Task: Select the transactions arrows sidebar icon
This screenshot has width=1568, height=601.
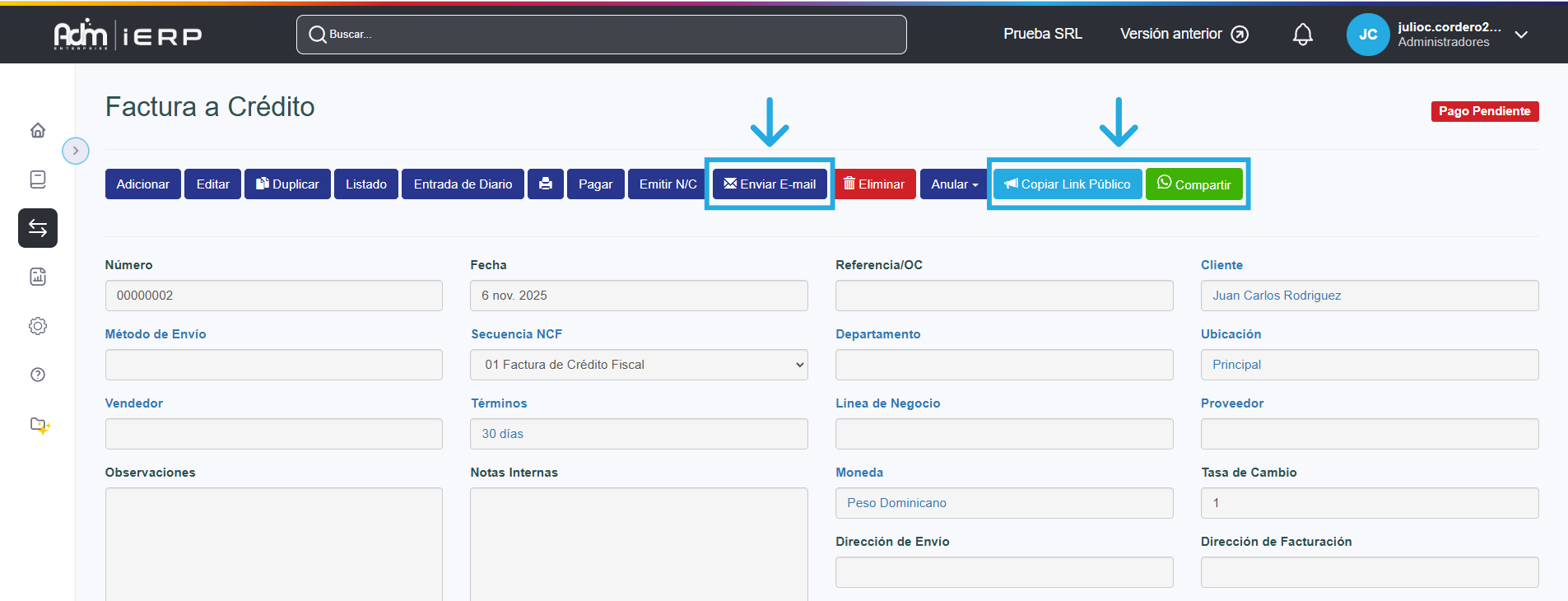Action: click(x=38, y=228)
